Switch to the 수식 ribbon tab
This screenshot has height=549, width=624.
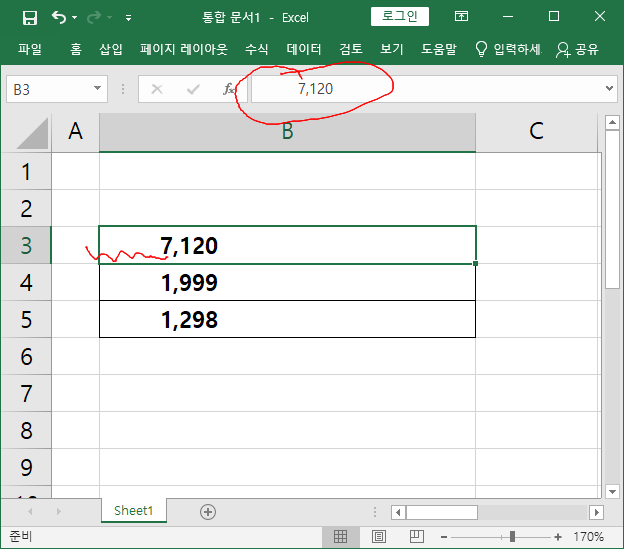tap(257, 49)
